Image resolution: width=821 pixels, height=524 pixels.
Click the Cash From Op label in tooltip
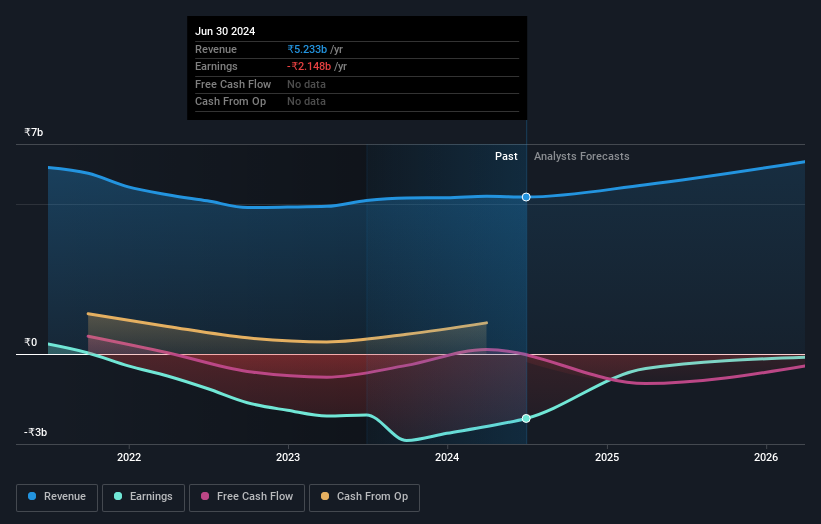(230, 102)
